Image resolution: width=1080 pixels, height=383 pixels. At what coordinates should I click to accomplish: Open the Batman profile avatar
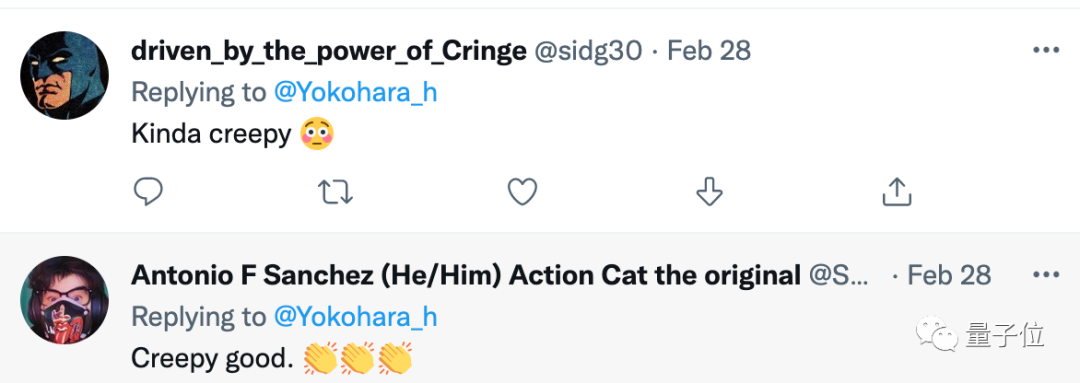[x=64, y=76]
